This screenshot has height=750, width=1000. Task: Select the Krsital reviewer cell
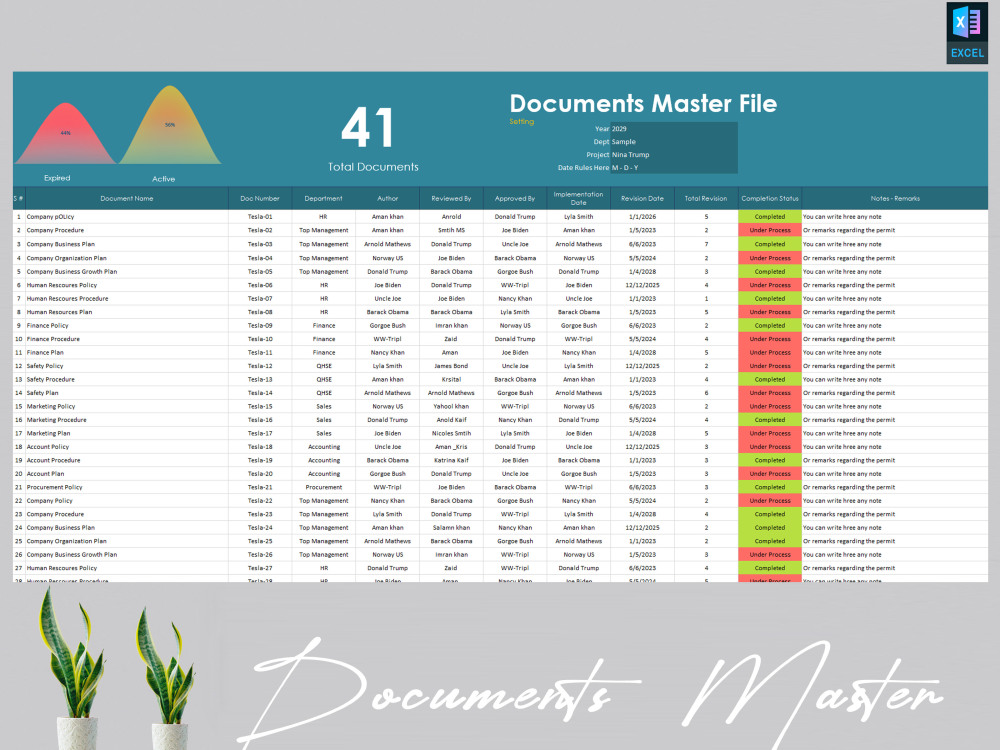click(x=451, y=379)
